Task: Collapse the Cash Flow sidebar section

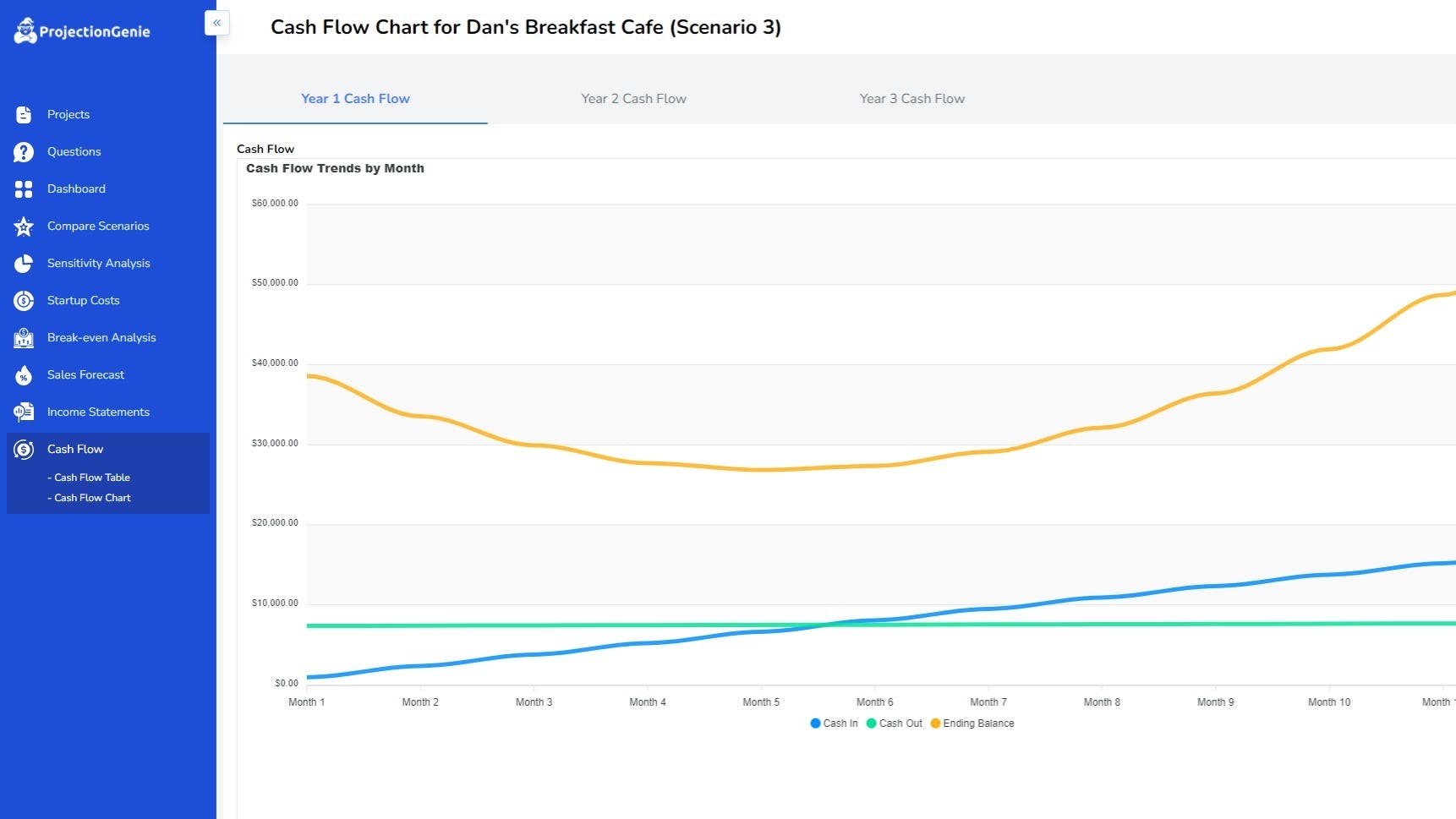Action: 108,450
